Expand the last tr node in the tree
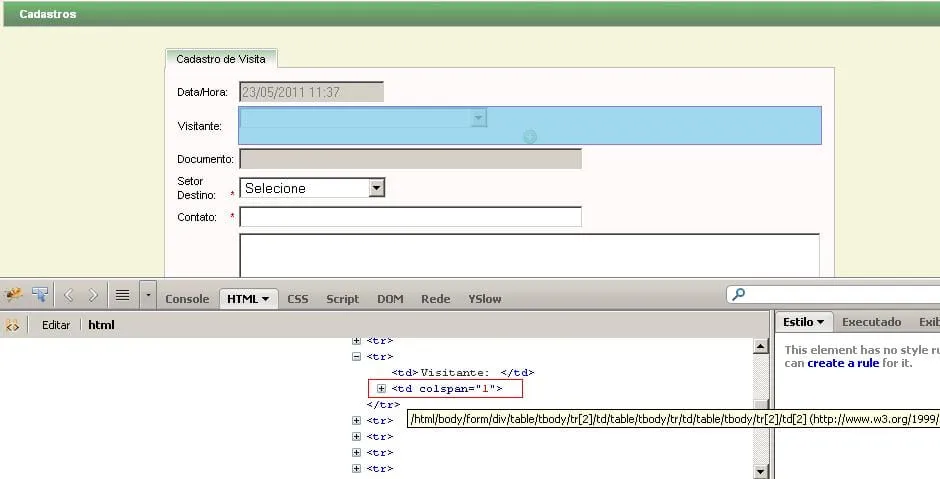The height and width of the screenshot is (479, 940). [x=356, y=469]
